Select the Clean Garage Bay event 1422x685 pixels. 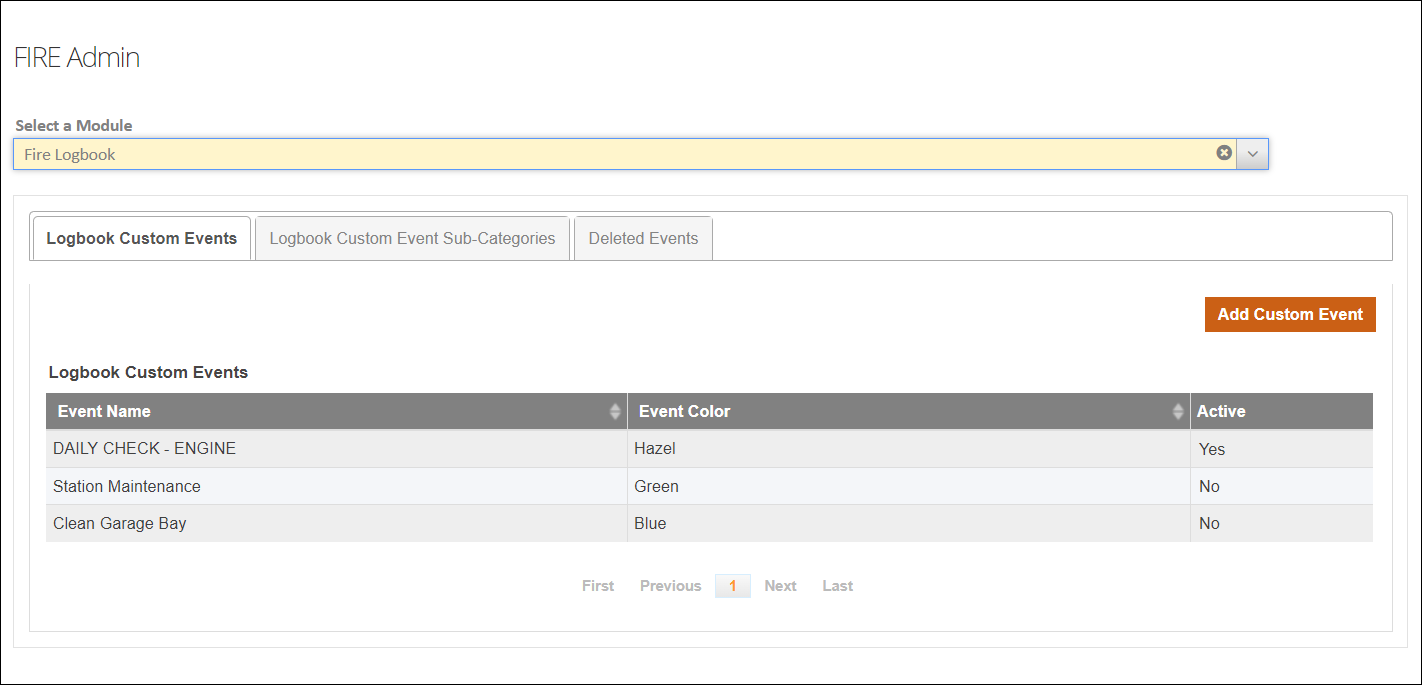[x=120, y=523]
